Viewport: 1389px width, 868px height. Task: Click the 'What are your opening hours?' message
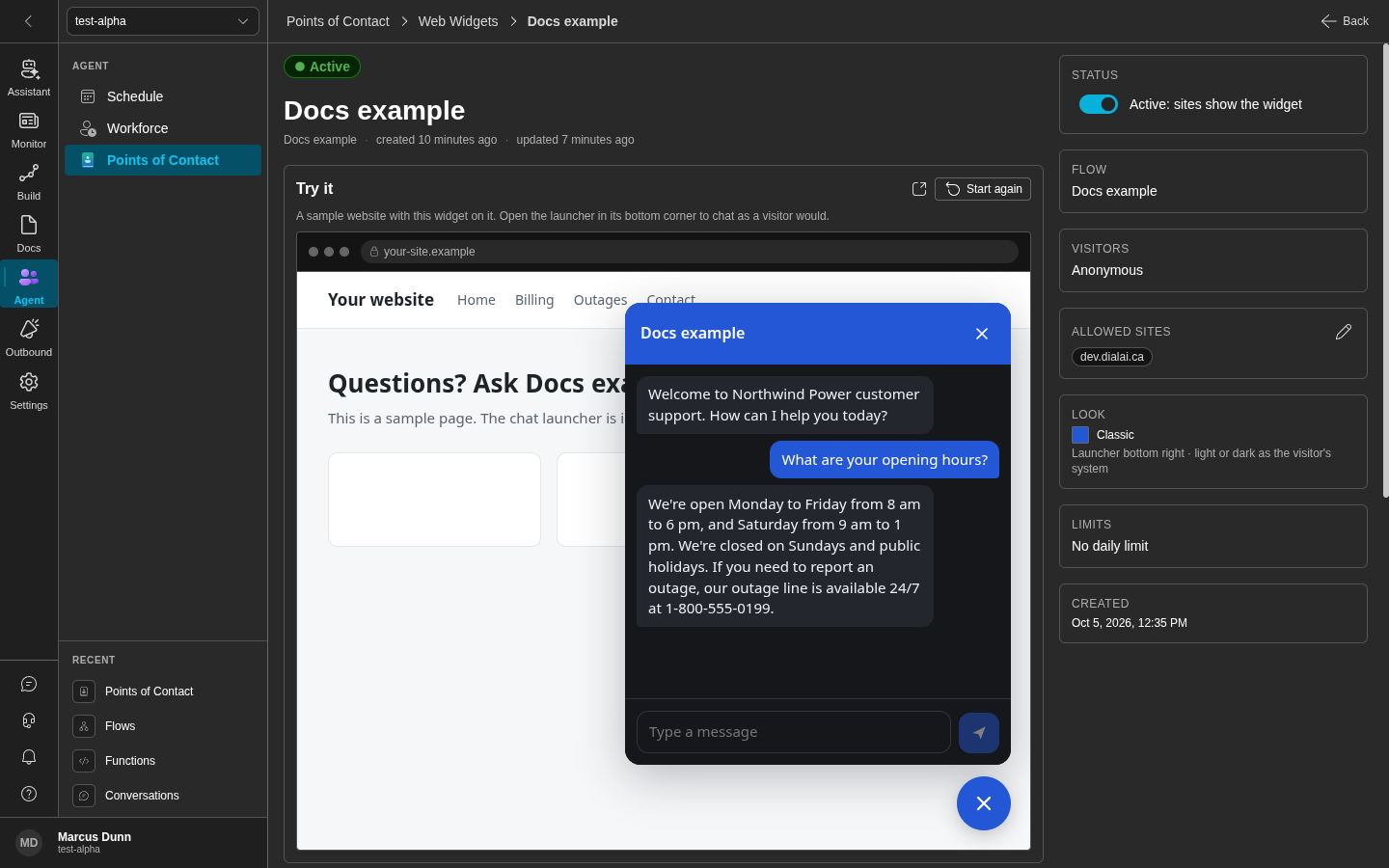point(885,460)
